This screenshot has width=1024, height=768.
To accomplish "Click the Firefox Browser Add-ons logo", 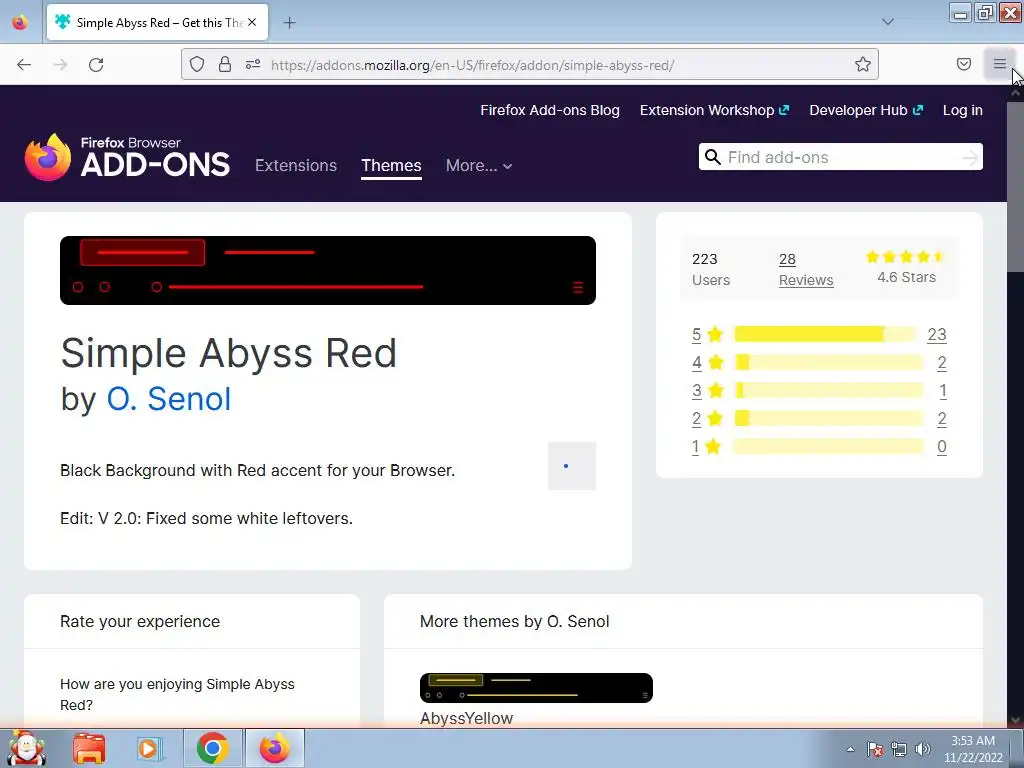I will tap(127, 157).
